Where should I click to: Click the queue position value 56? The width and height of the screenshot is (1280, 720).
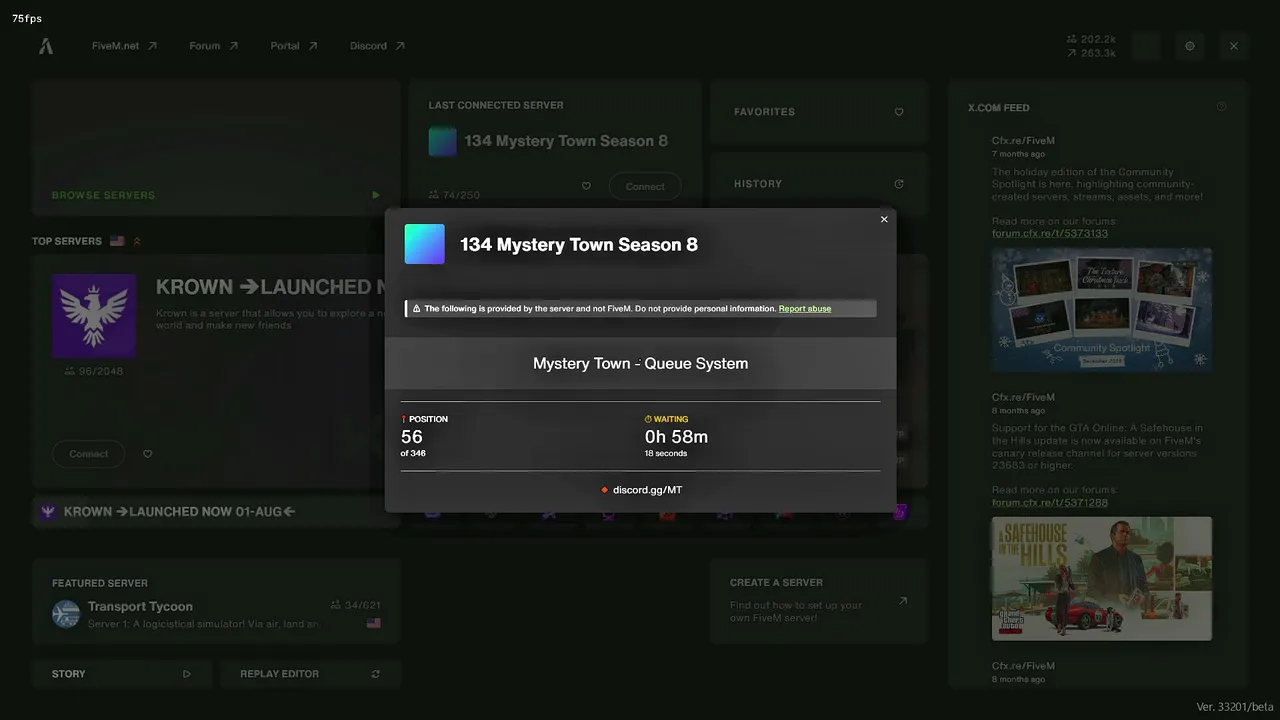(x=412, y=437)
